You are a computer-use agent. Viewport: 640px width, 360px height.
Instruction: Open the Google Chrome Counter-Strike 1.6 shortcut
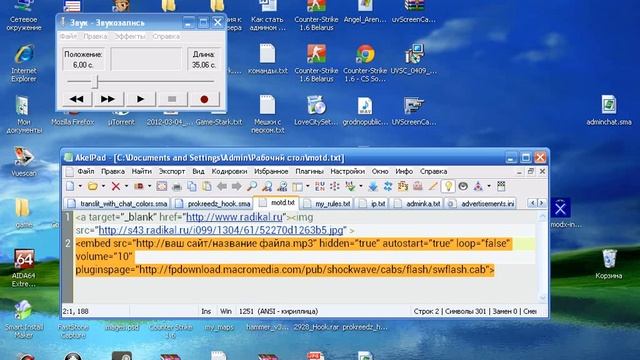point(365,63)
